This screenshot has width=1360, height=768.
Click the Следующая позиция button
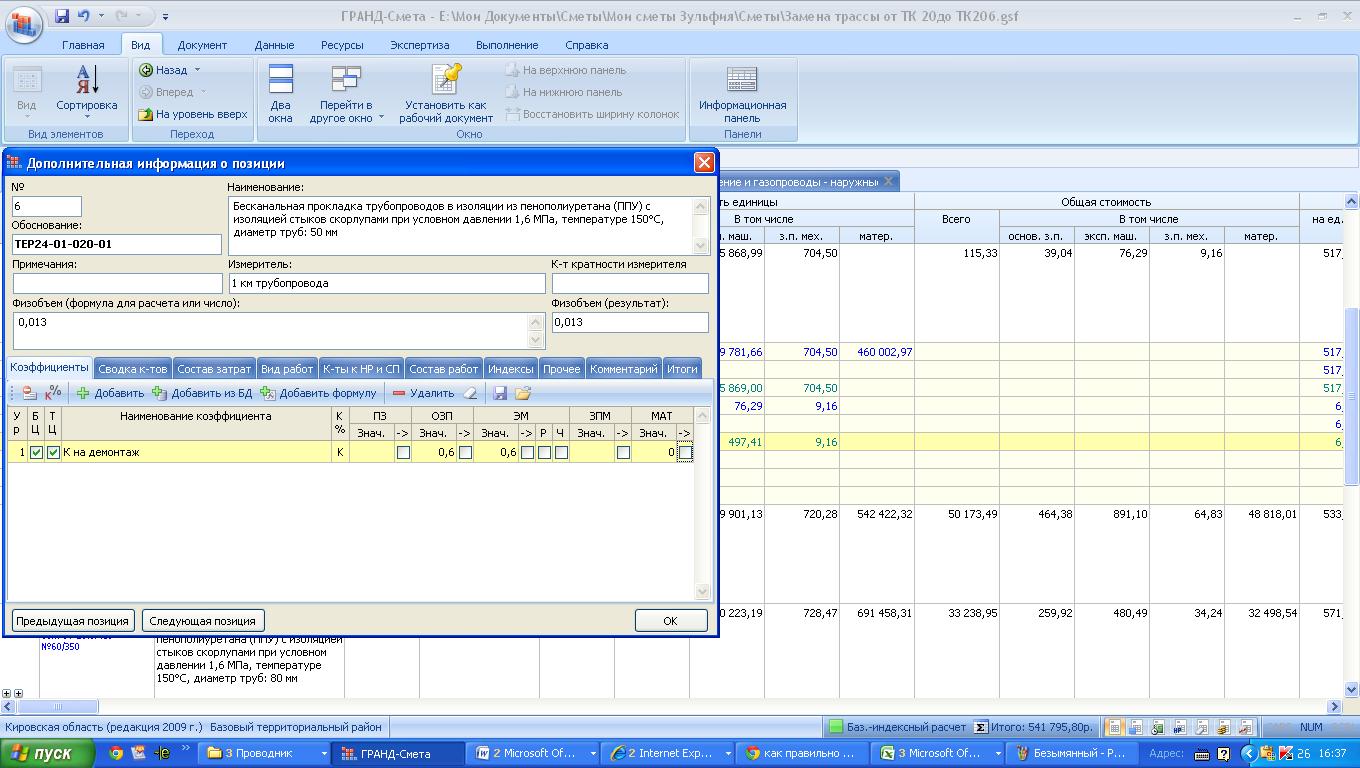[204, 621]
